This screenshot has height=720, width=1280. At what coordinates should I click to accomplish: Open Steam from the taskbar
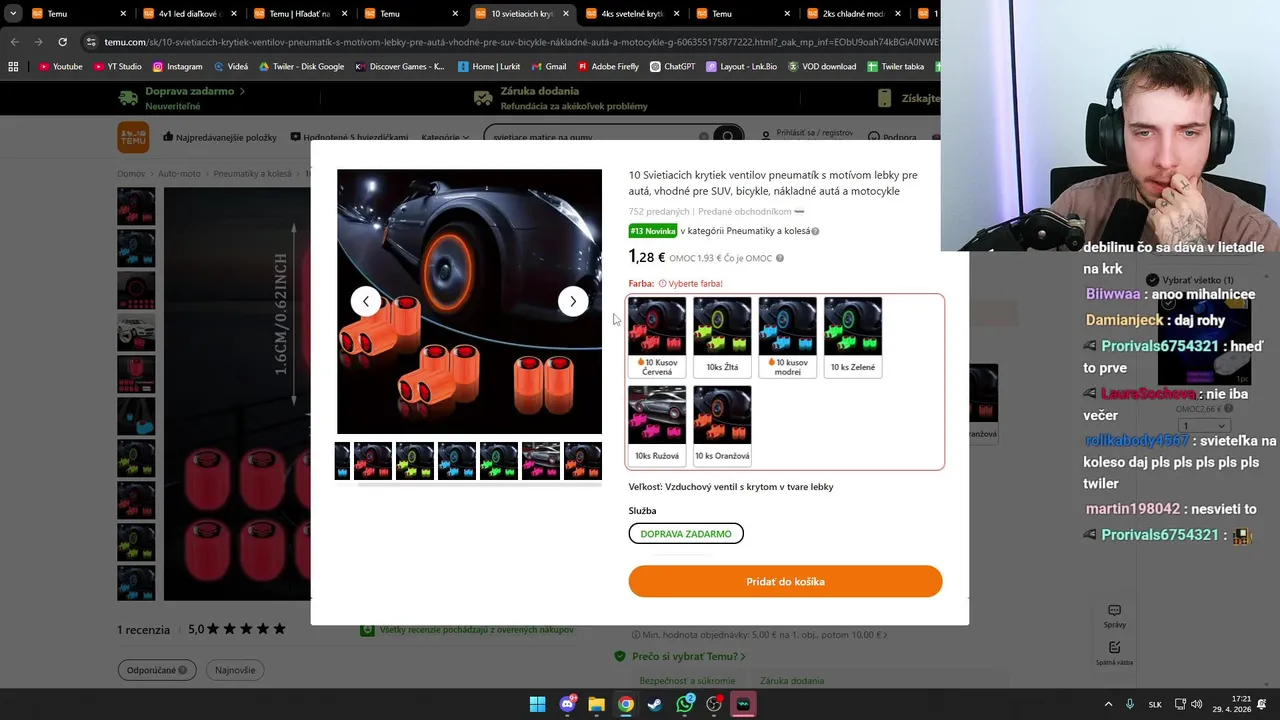(655, 704)
